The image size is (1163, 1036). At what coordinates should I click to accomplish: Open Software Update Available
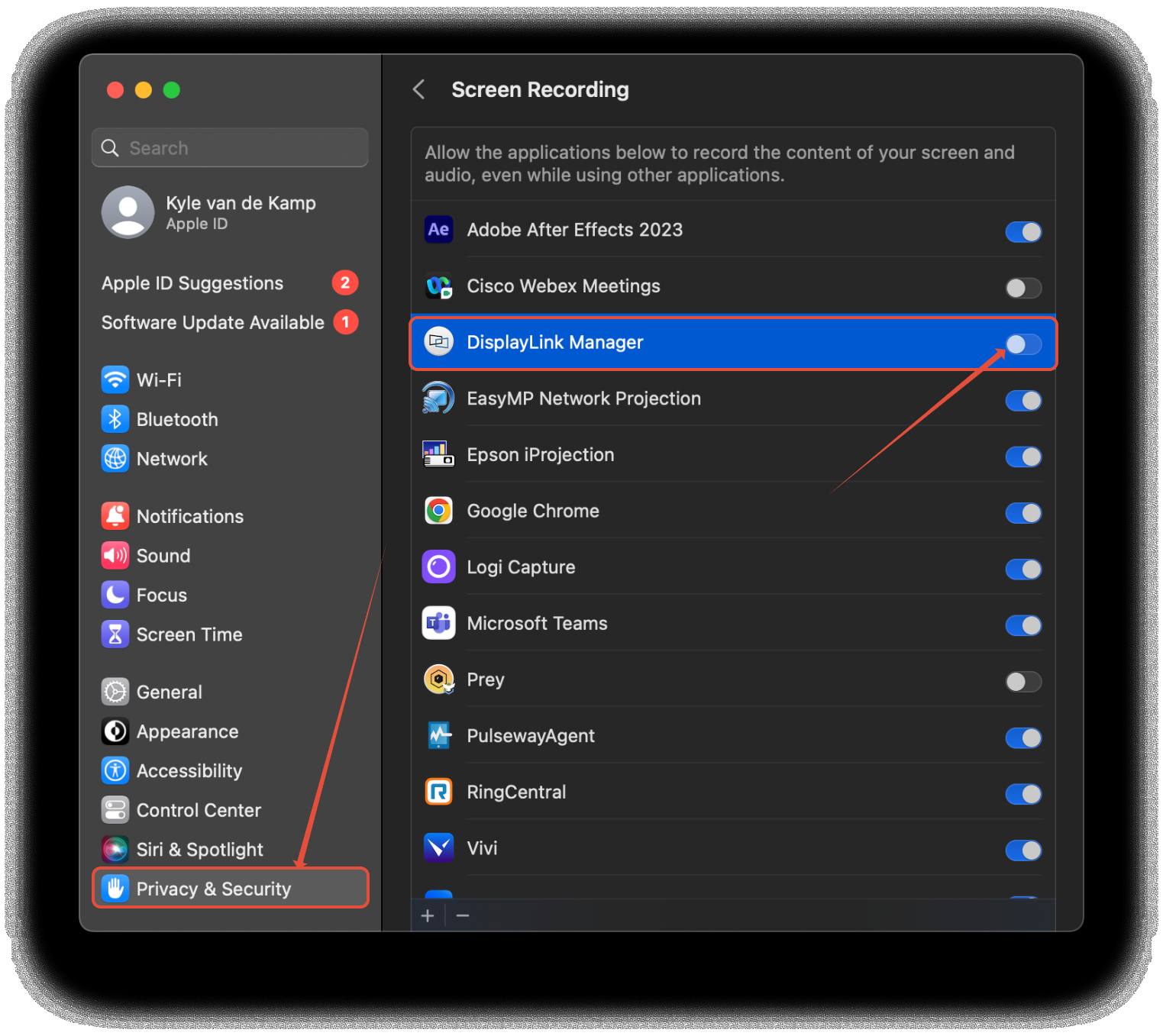pyautogui.click(x=229, y=322)
